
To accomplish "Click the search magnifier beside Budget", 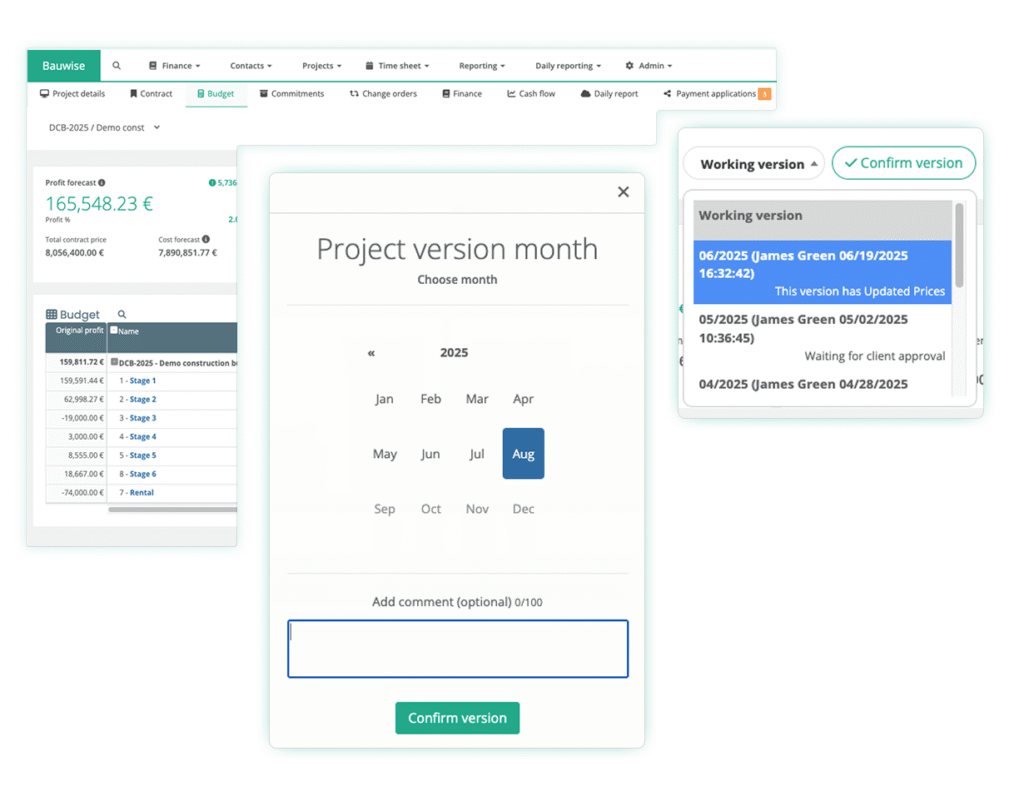I will (121, 313).
